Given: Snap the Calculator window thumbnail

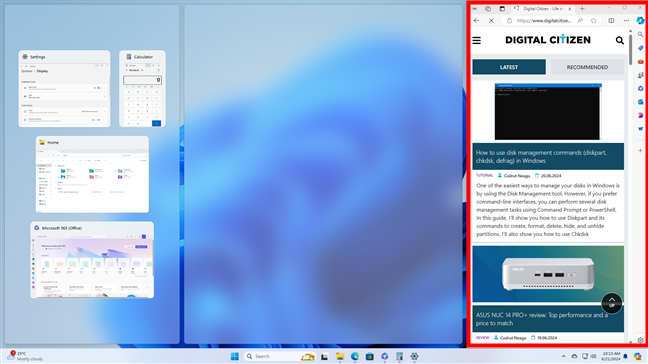Looking at the screenshot, I should [x=142, y=89].
